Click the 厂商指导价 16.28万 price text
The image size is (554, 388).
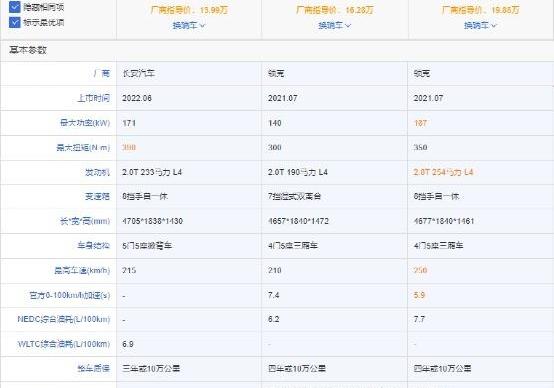pyautogui.click(x=335, y=10)
